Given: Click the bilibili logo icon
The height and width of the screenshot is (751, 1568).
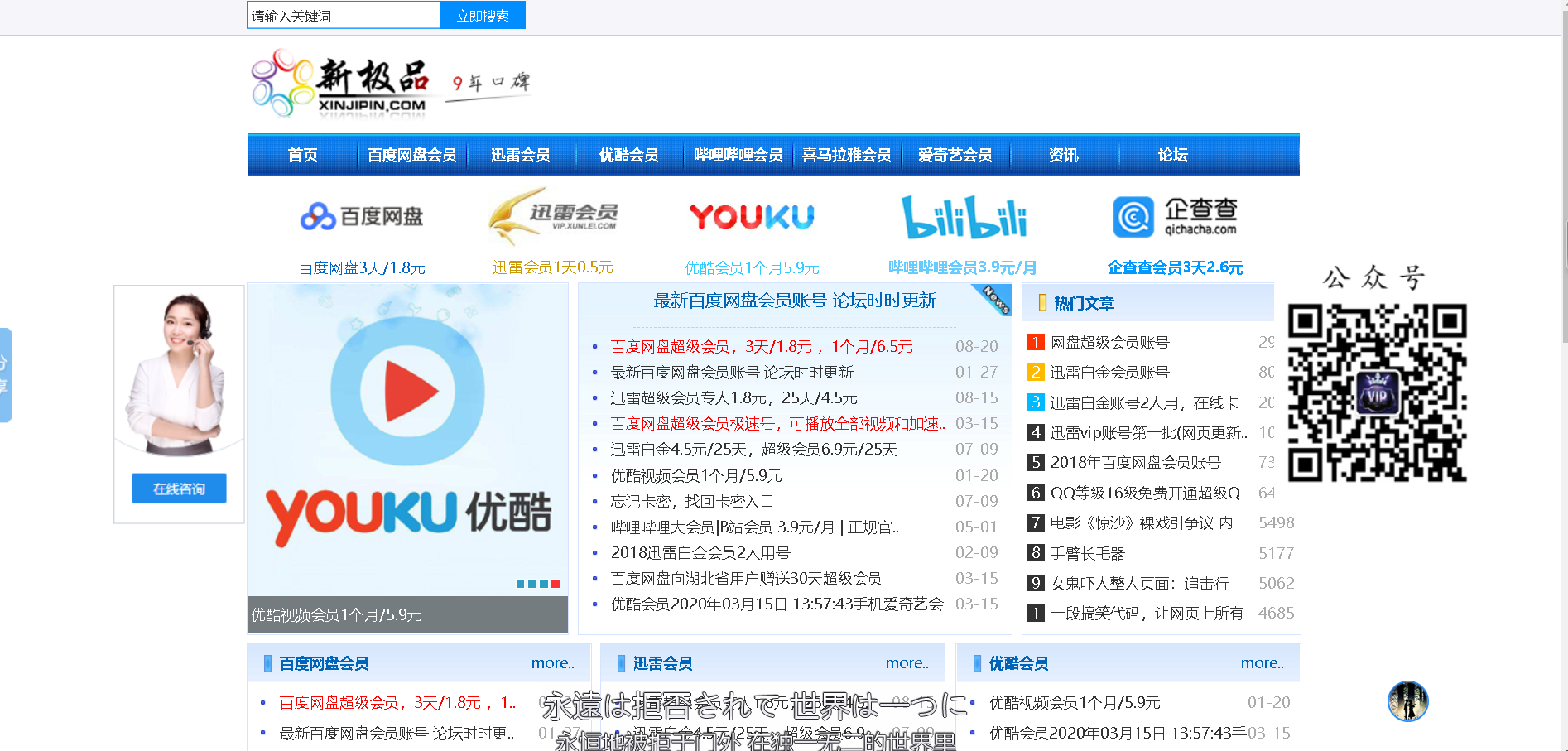Looking at the screenshot, I should [964, 217].
